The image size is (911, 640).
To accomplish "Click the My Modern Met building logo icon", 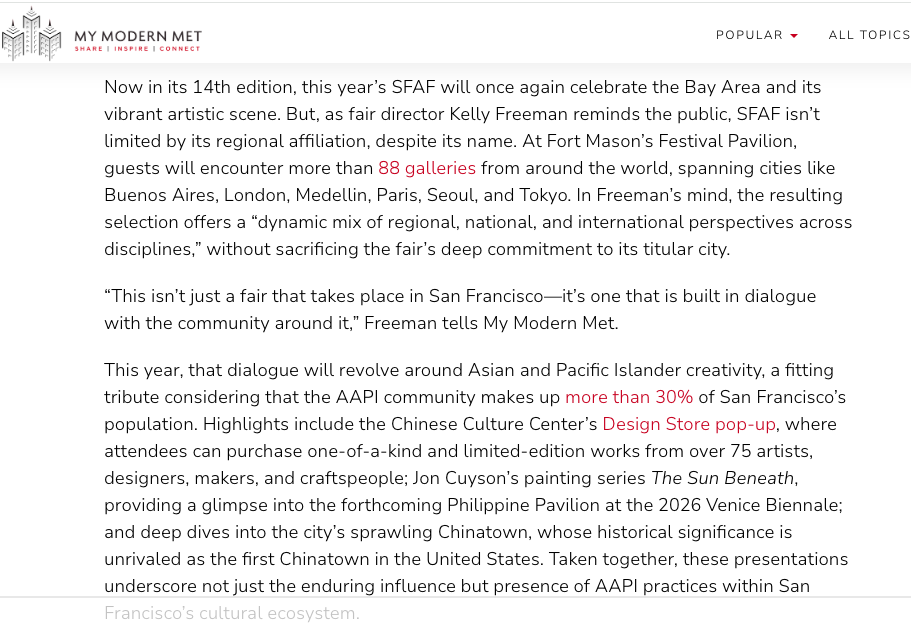I will 31,34.
